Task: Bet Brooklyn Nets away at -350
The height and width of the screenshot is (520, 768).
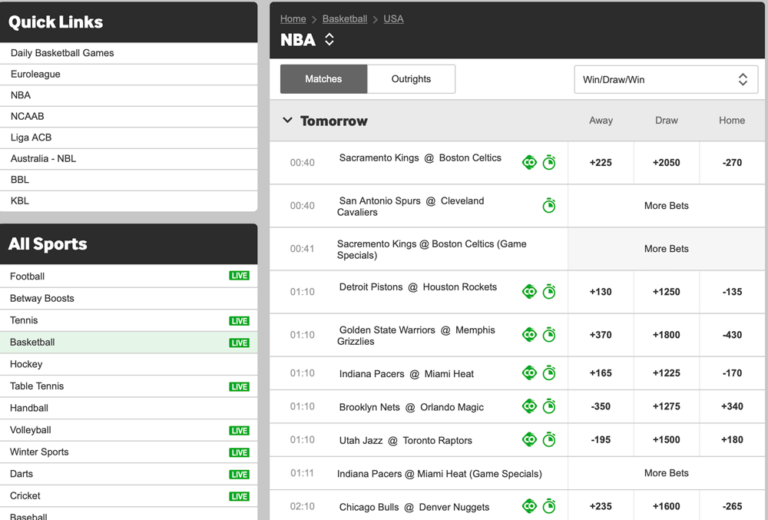Action: pyautogui.click(x=600, y=406)
